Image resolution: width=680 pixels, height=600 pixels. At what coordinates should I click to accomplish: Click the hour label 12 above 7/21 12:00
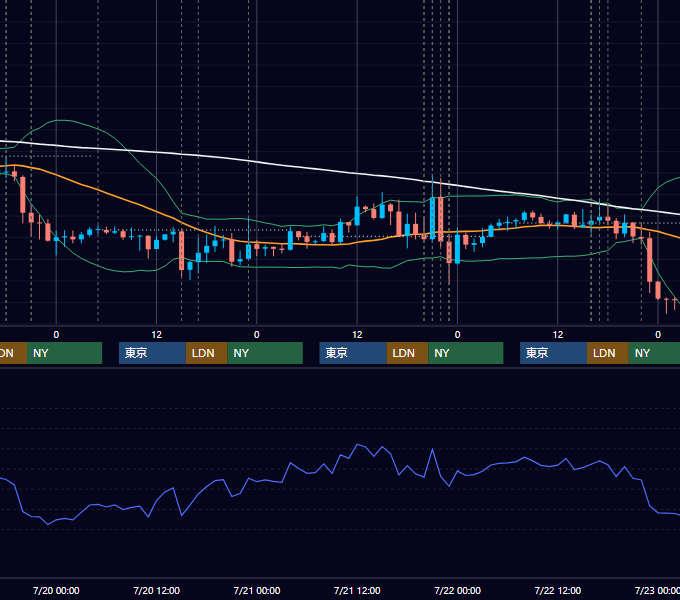click(357, 335)
